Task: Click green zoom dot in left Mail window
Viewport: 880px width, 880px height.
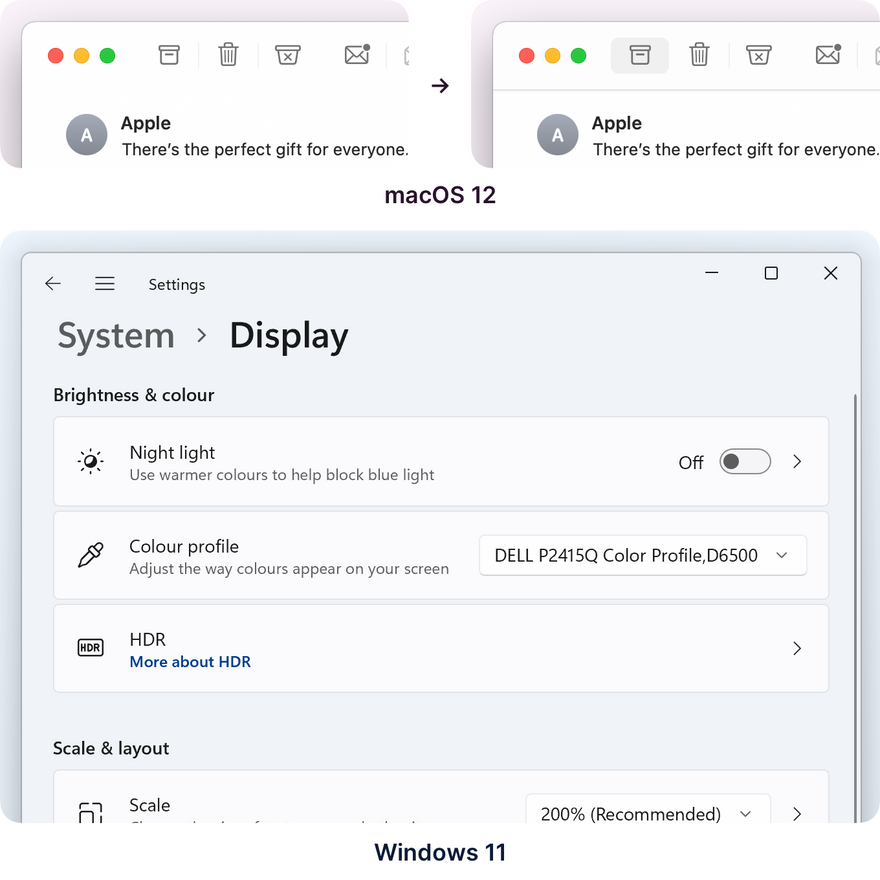Action: click(107, 56)
